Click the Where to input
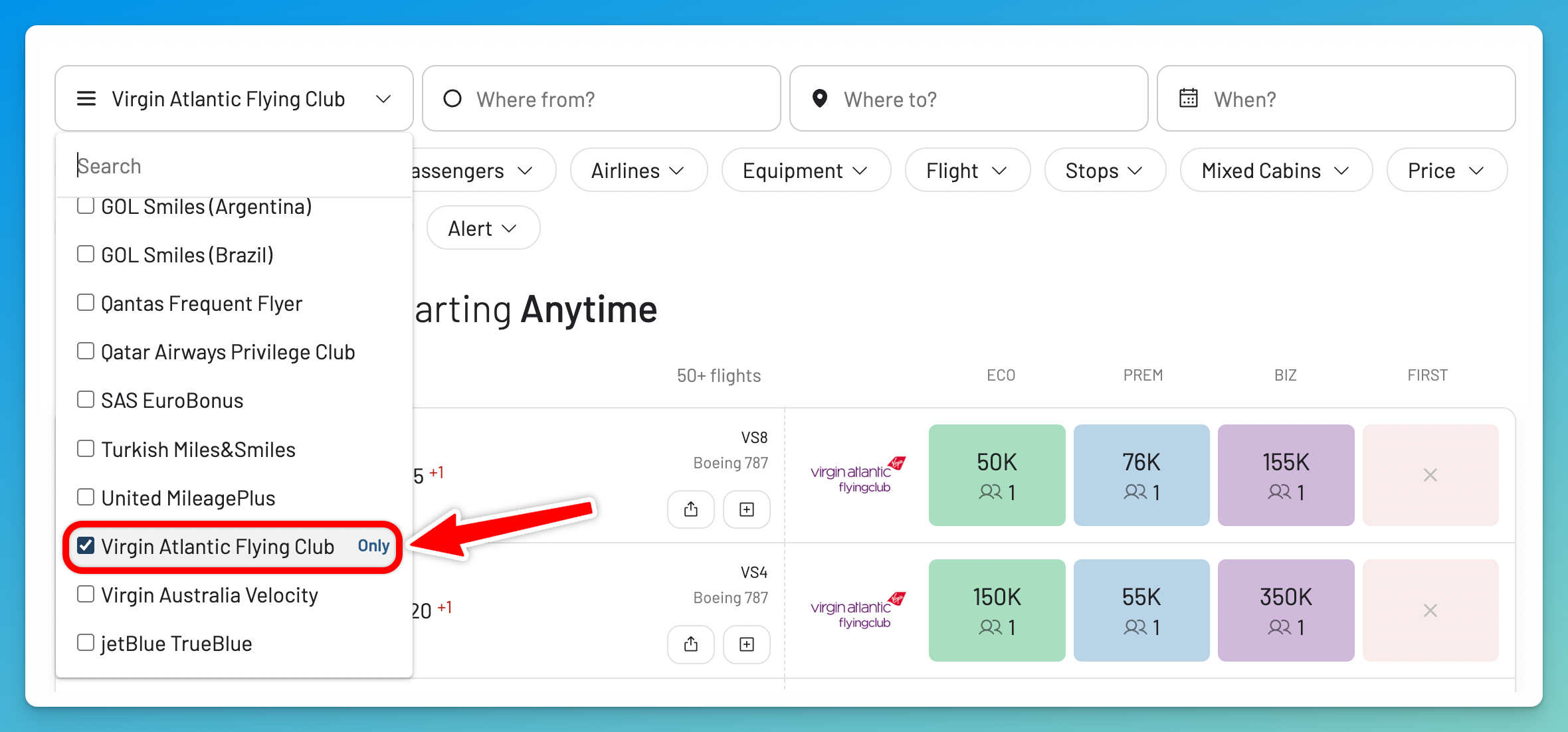 (969, 99)
